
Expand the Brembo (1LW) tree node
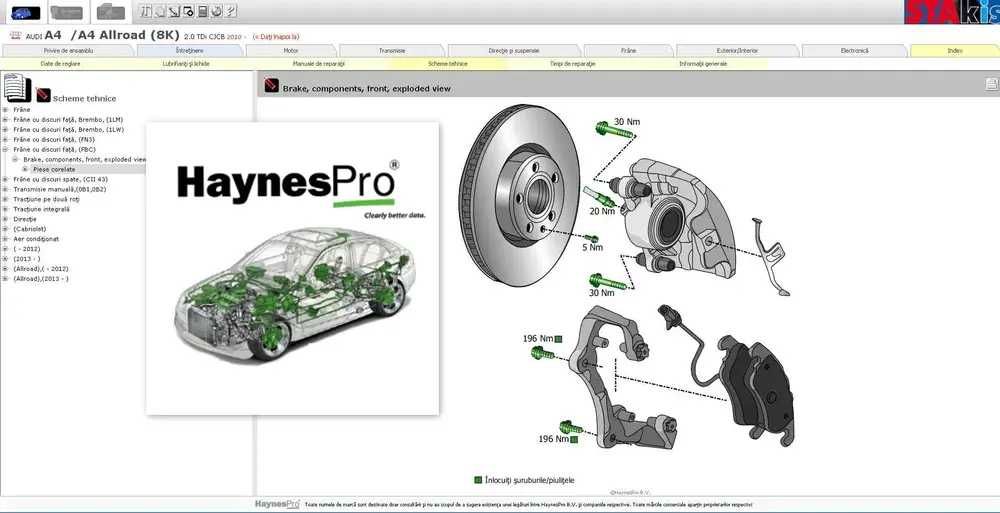point(5,130)
